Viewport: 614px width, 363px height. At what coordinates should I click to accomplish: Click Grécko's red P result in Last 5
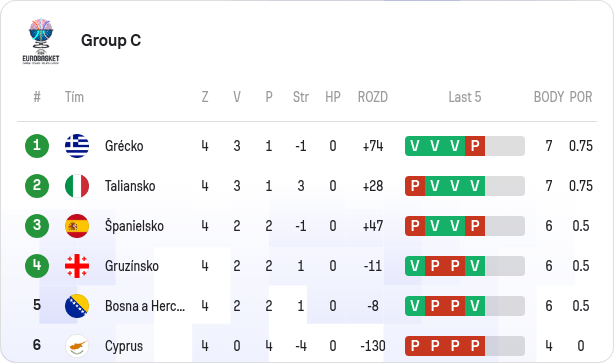click(x=475, y=146)
